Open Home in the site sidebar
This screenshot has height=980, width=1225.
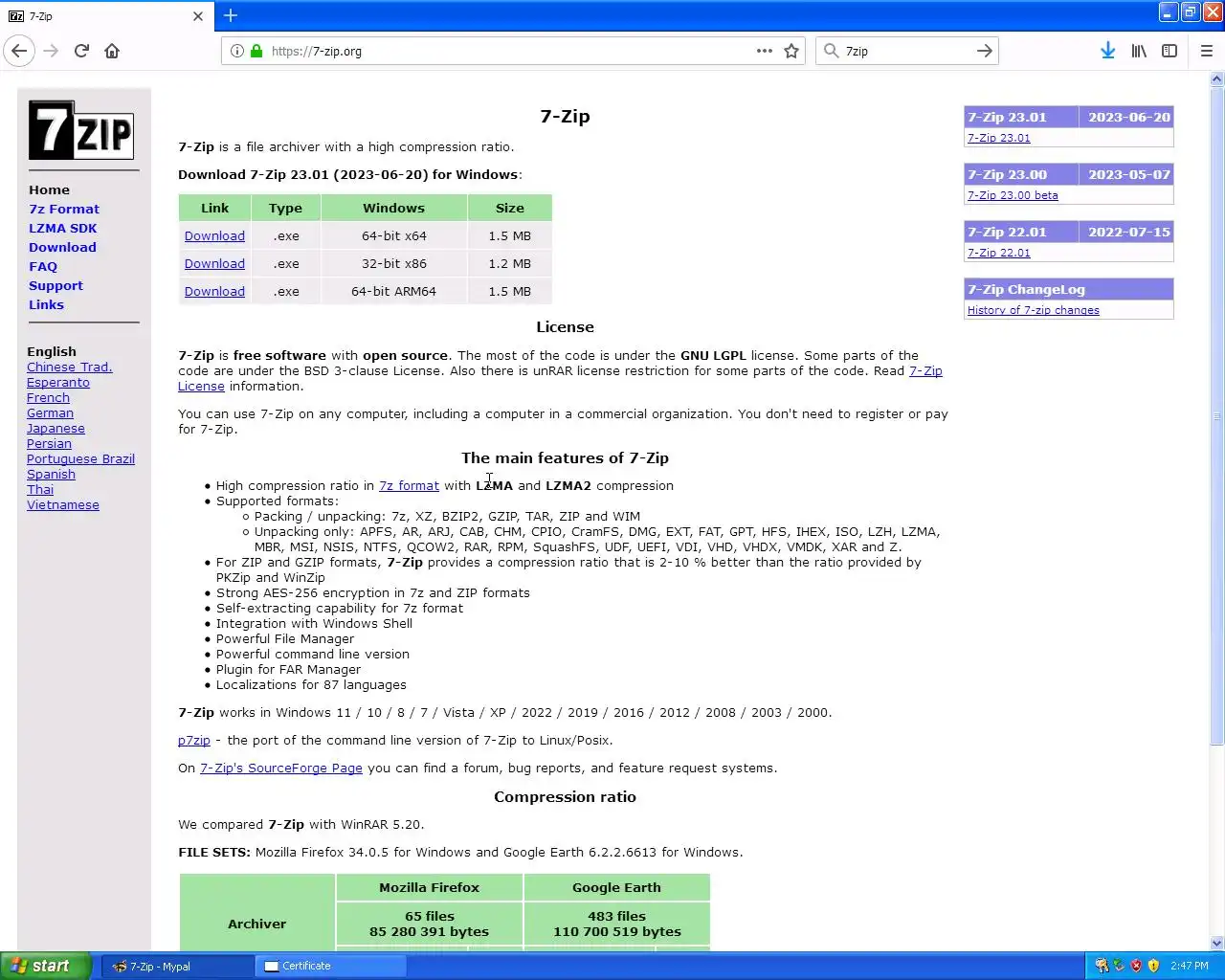coord(49,189)
